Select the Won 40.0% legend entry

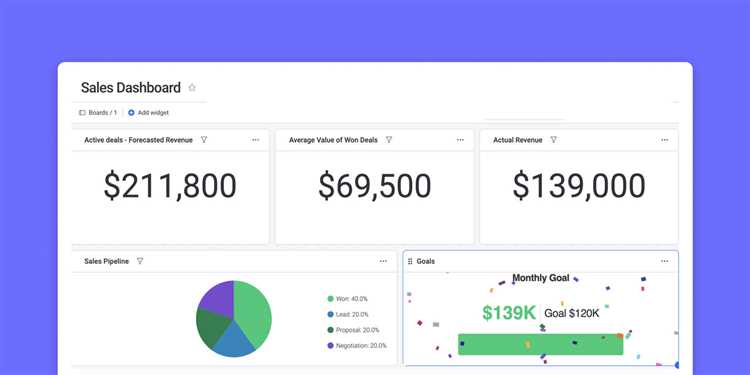point(348,299)
